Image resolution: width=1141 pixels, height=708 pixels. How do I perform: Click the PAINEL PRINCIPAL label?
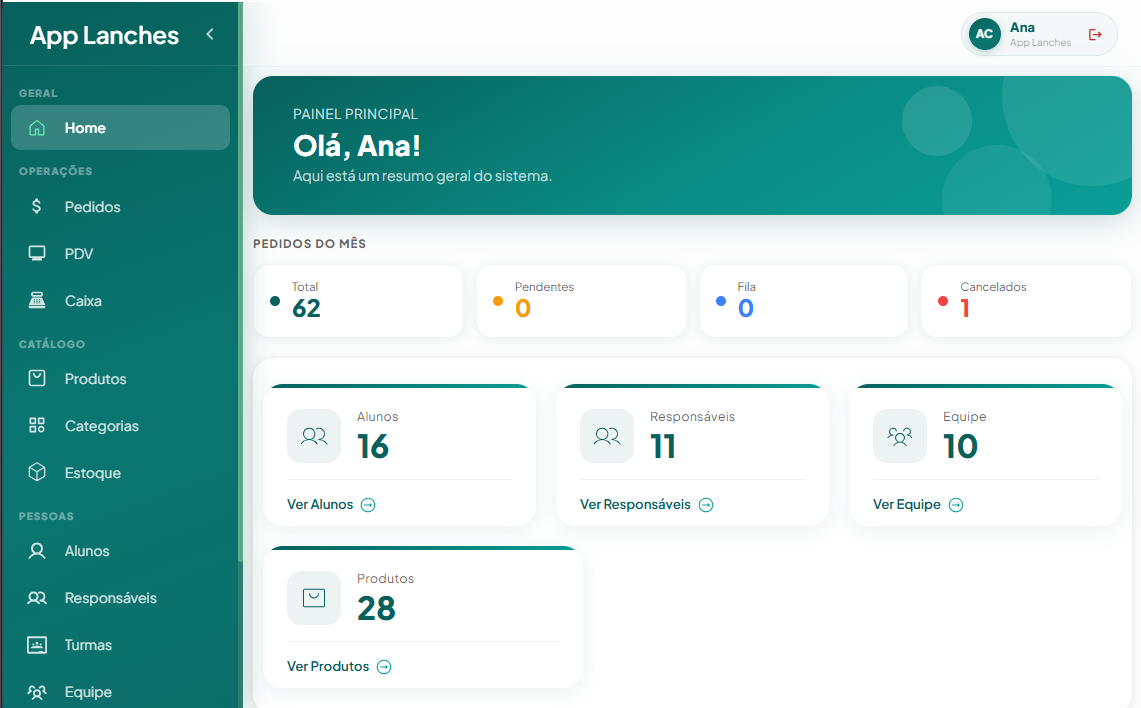tap(355, 114)
